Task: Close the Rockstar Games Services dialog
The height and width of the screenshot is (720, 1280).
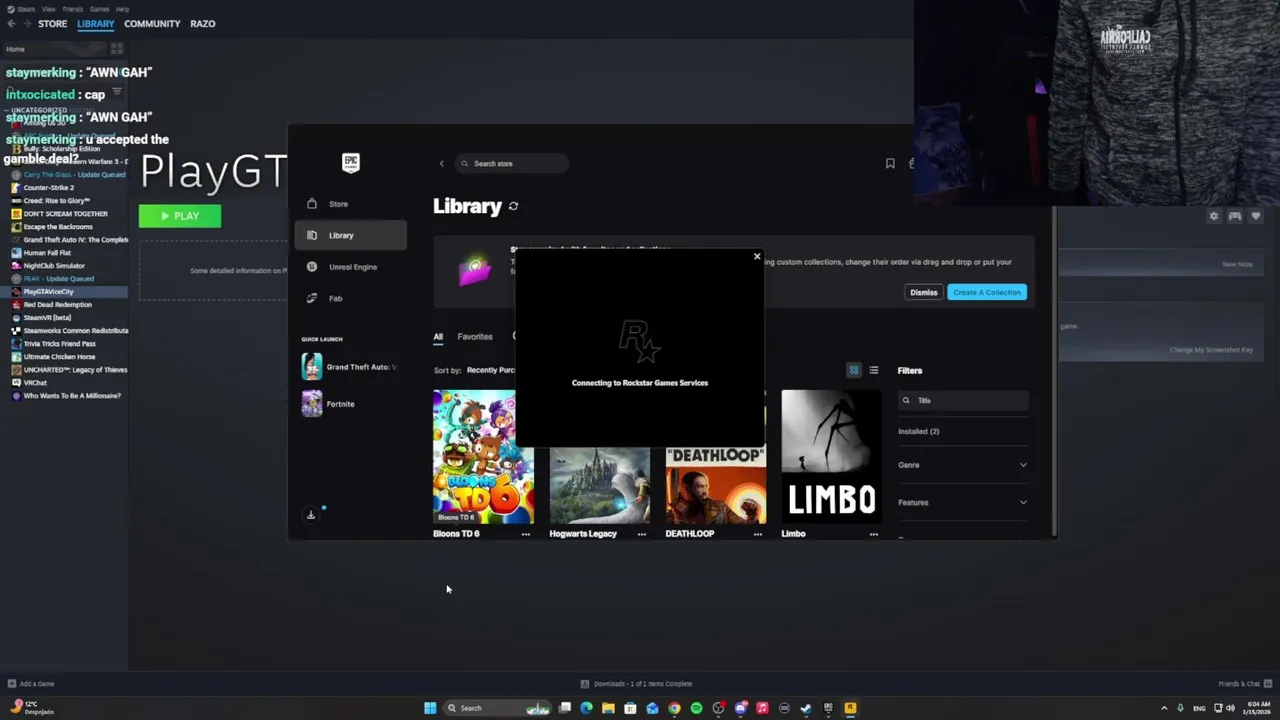Action: (757, 257)
